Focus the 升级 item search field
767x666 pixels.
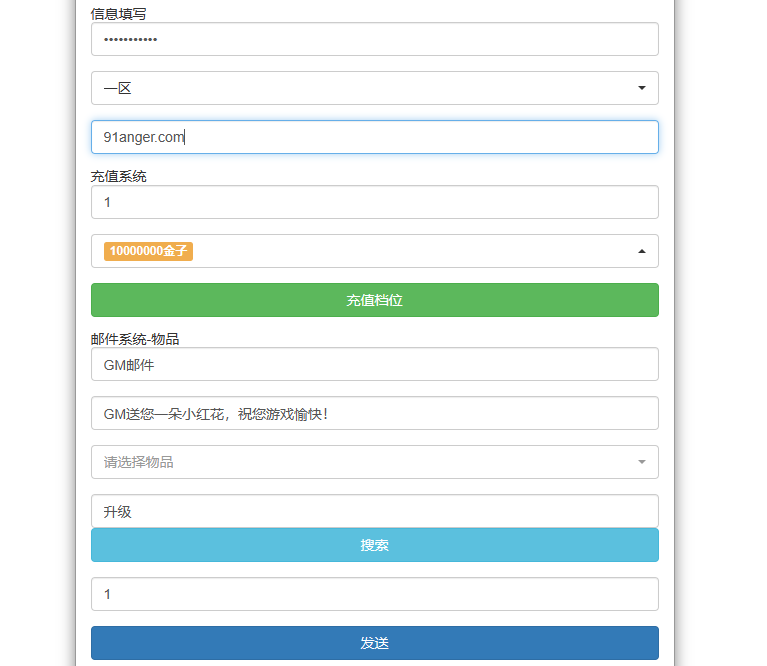click(374, 511)
